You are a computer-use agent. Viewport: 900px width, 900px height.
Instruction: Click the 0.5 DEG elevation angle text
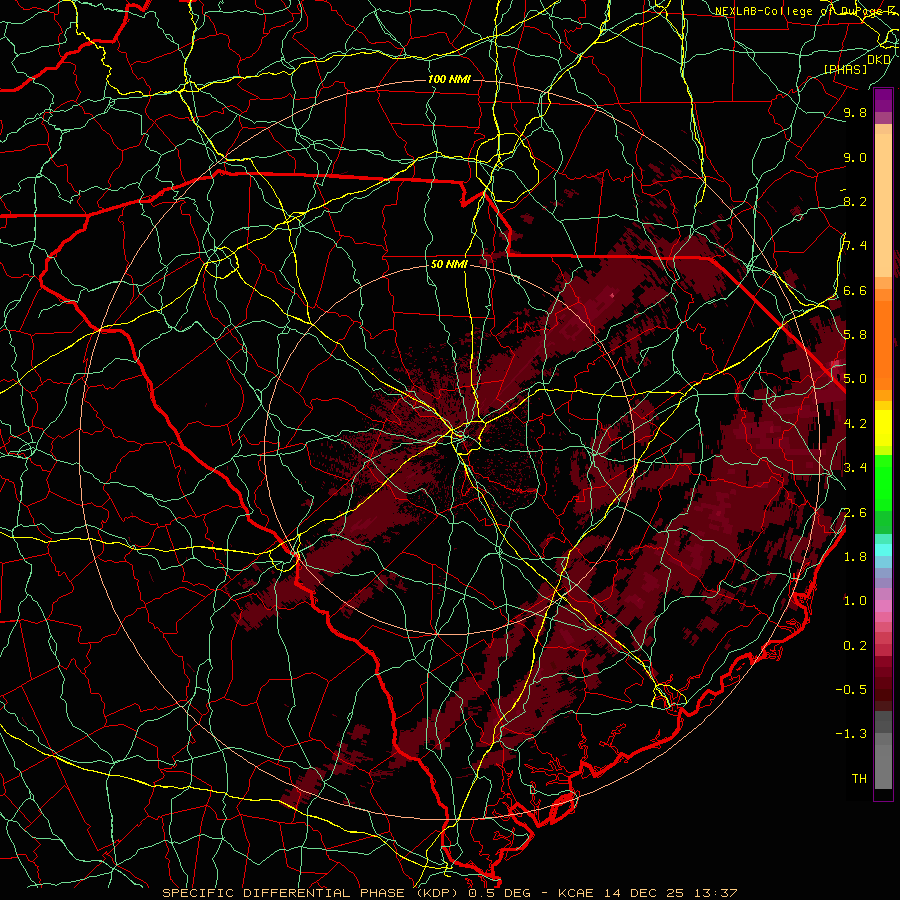click(499, 893)
